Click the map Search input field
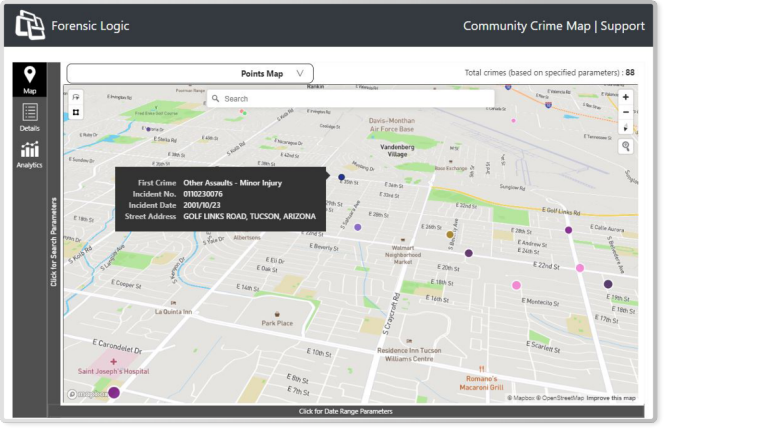The height and width of the screenshot is (432, 768). tap(350, 99)
